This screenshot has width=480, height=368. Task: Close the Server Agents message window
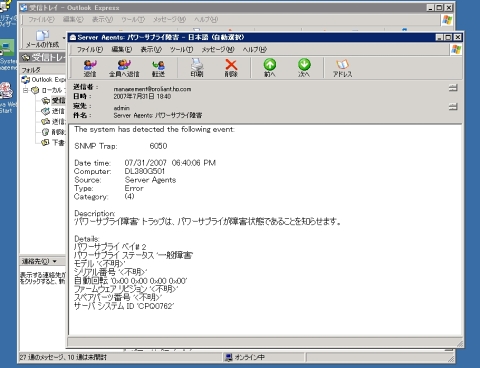[458, 37]
